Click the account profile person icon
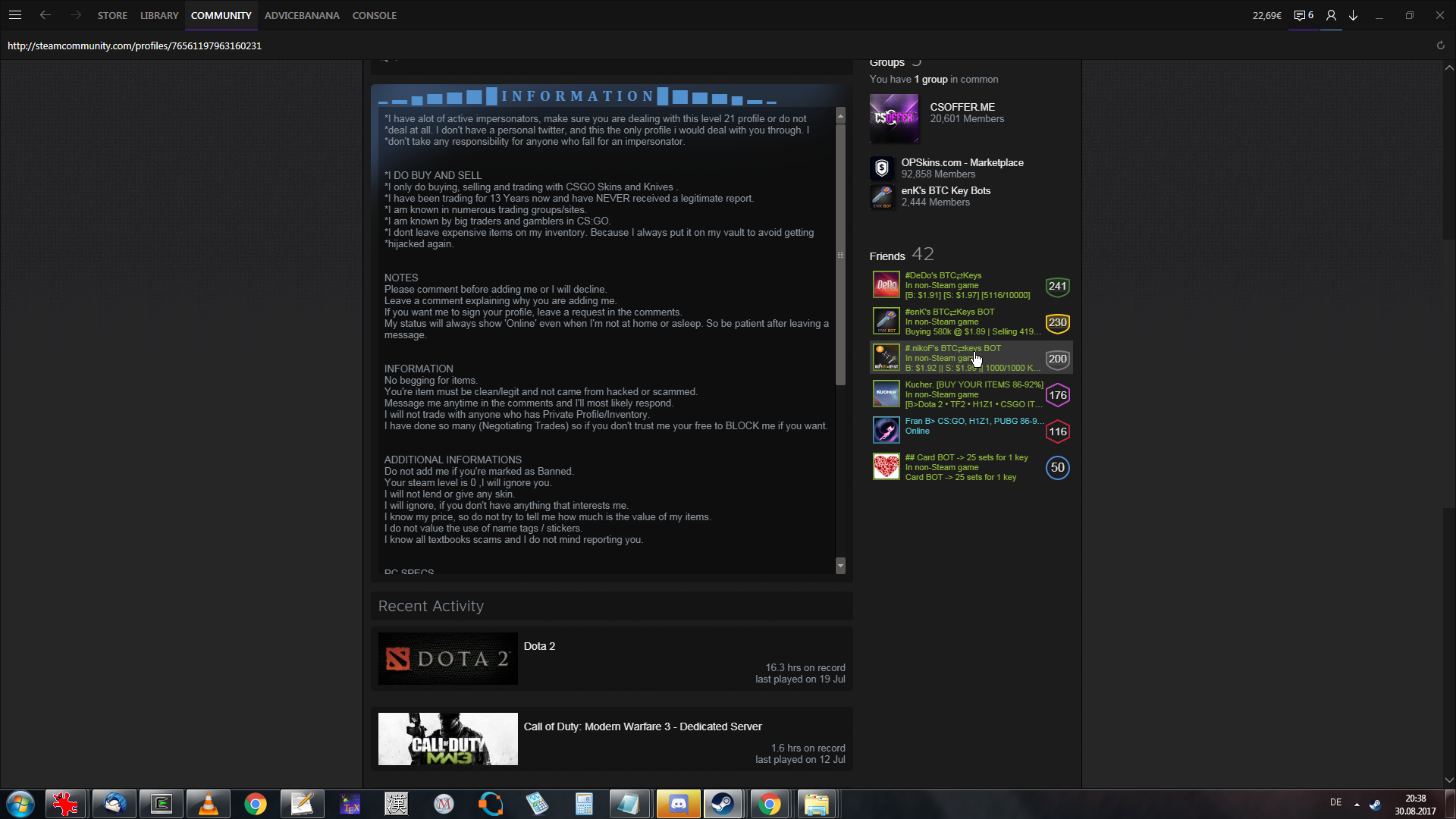The image size is (1456, 819). (x=1331, y=15)
